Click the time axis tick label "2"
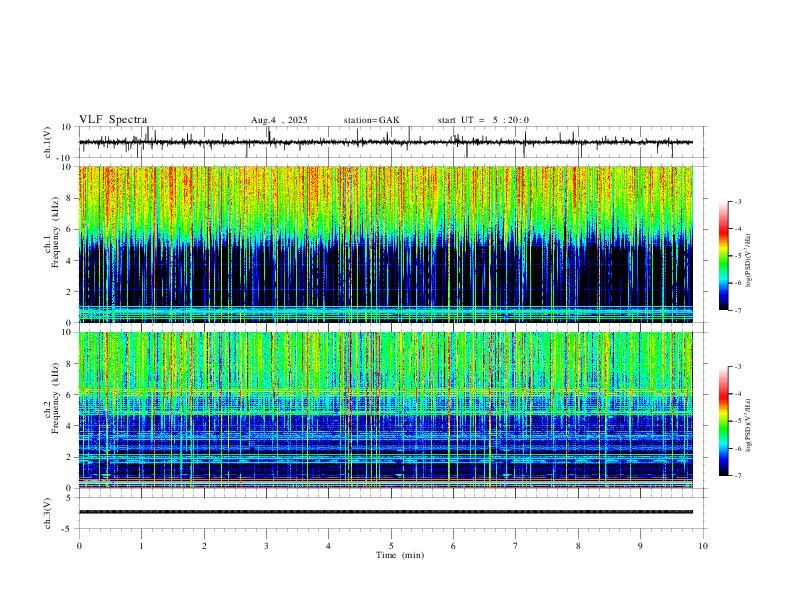Screen dimensions: 792x612 point(204,546)
